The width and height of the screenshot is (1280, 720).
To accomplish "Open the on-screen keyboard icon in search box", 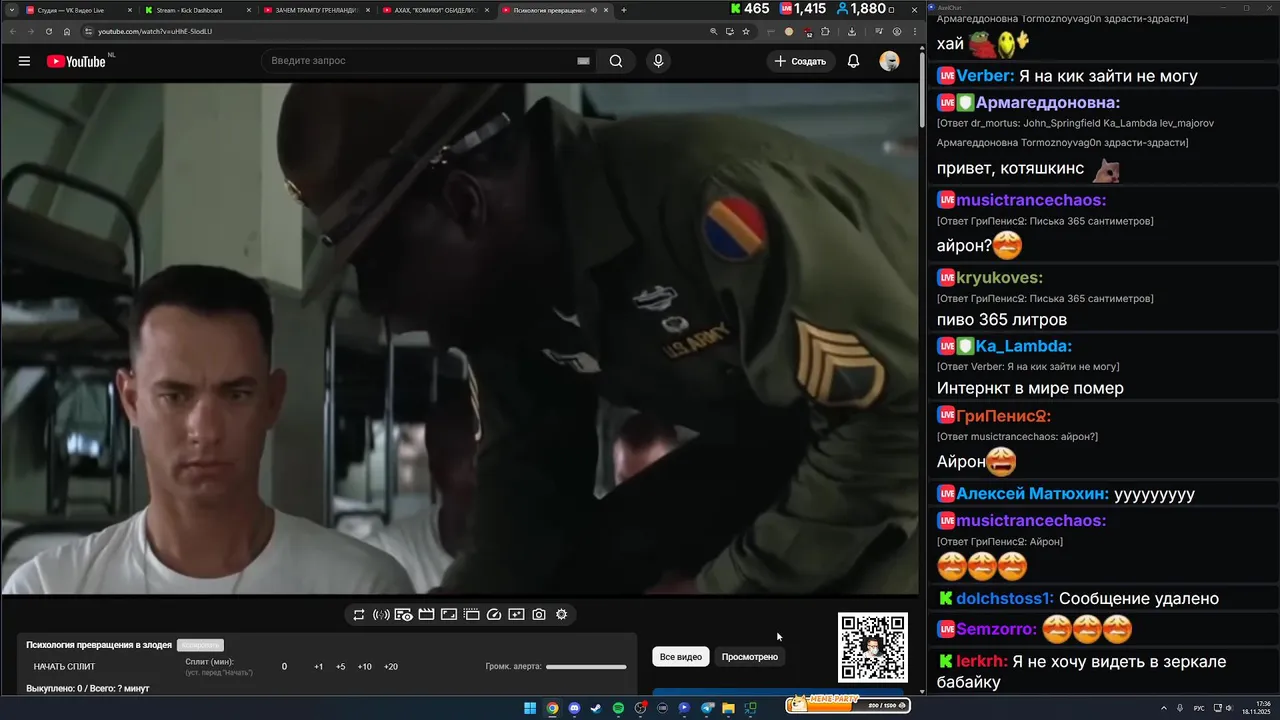I will coord(583,61).
